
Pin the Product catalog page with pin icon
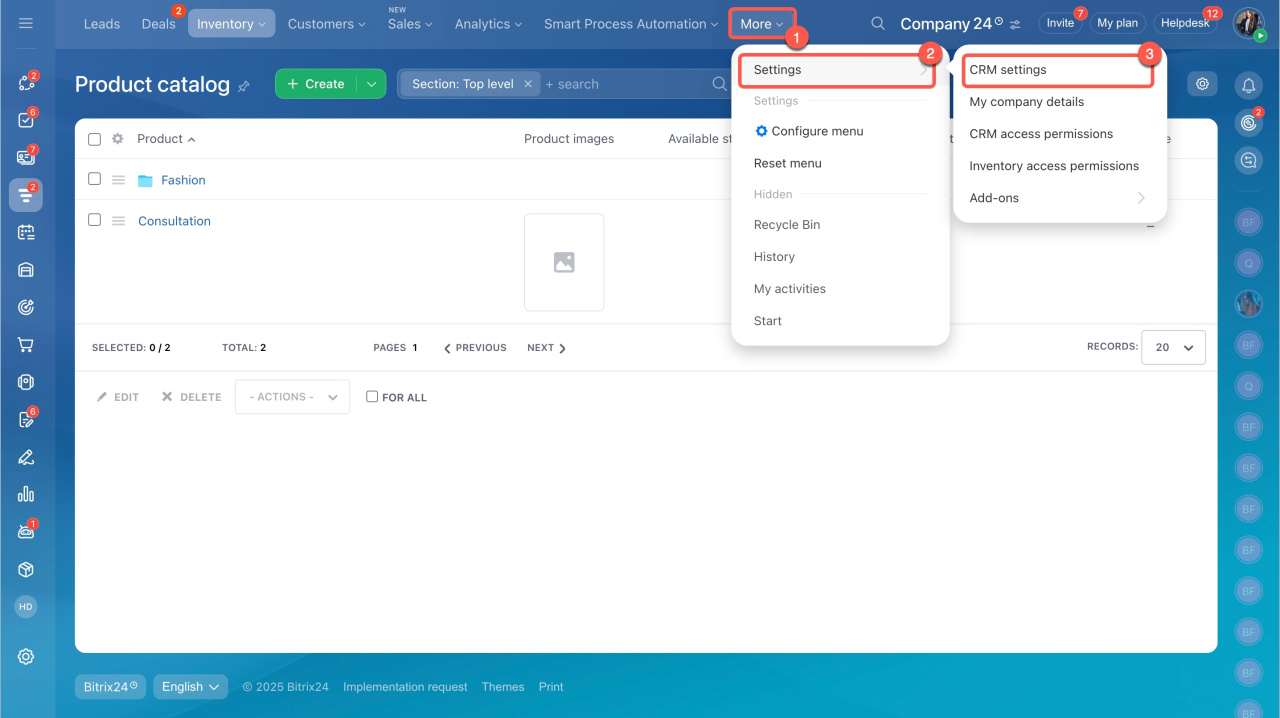244,87
